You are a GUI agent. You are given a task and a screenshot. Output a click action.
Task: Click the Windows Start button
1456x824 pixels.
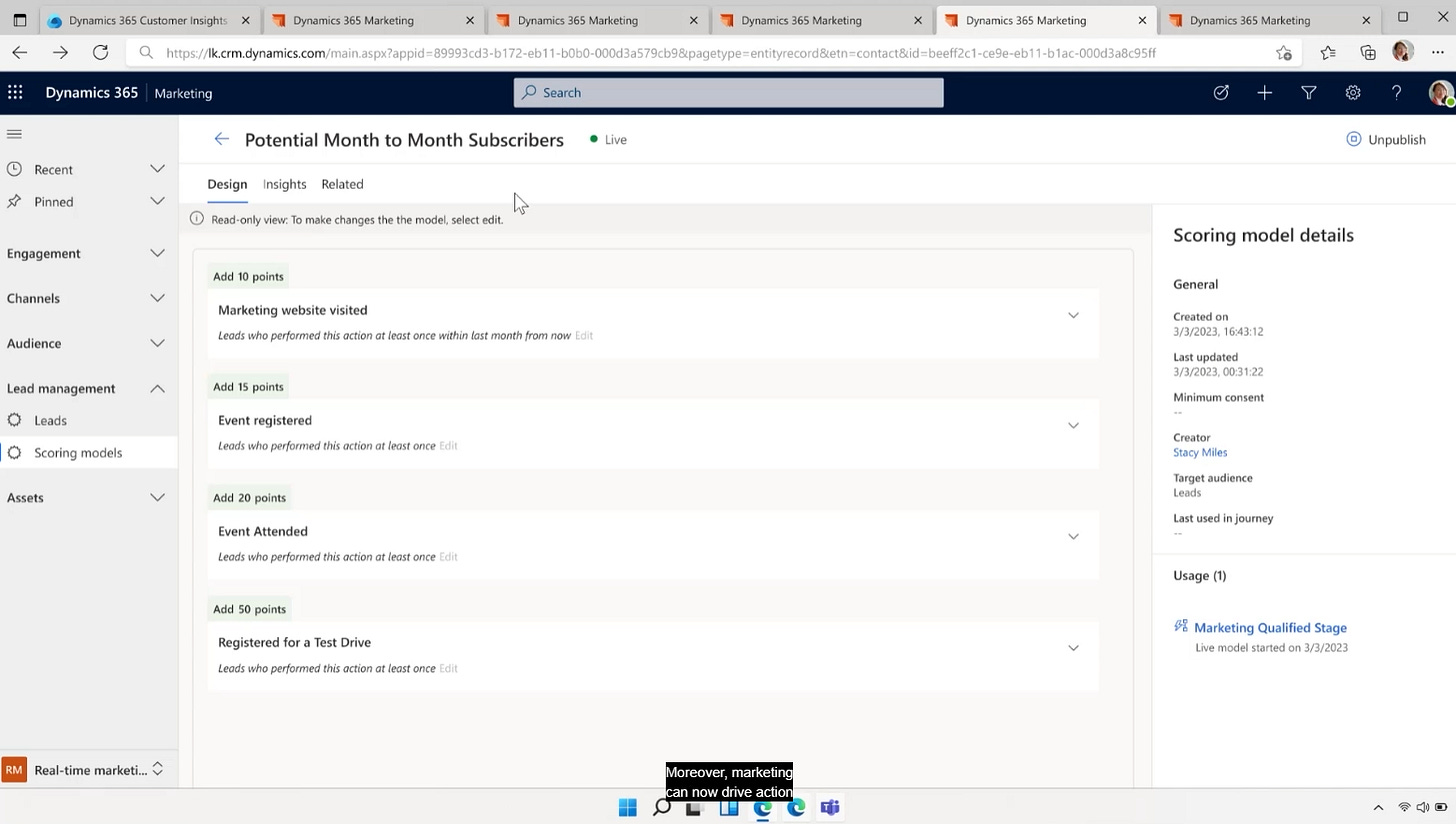pyautogui.click(x=628, y=807)
